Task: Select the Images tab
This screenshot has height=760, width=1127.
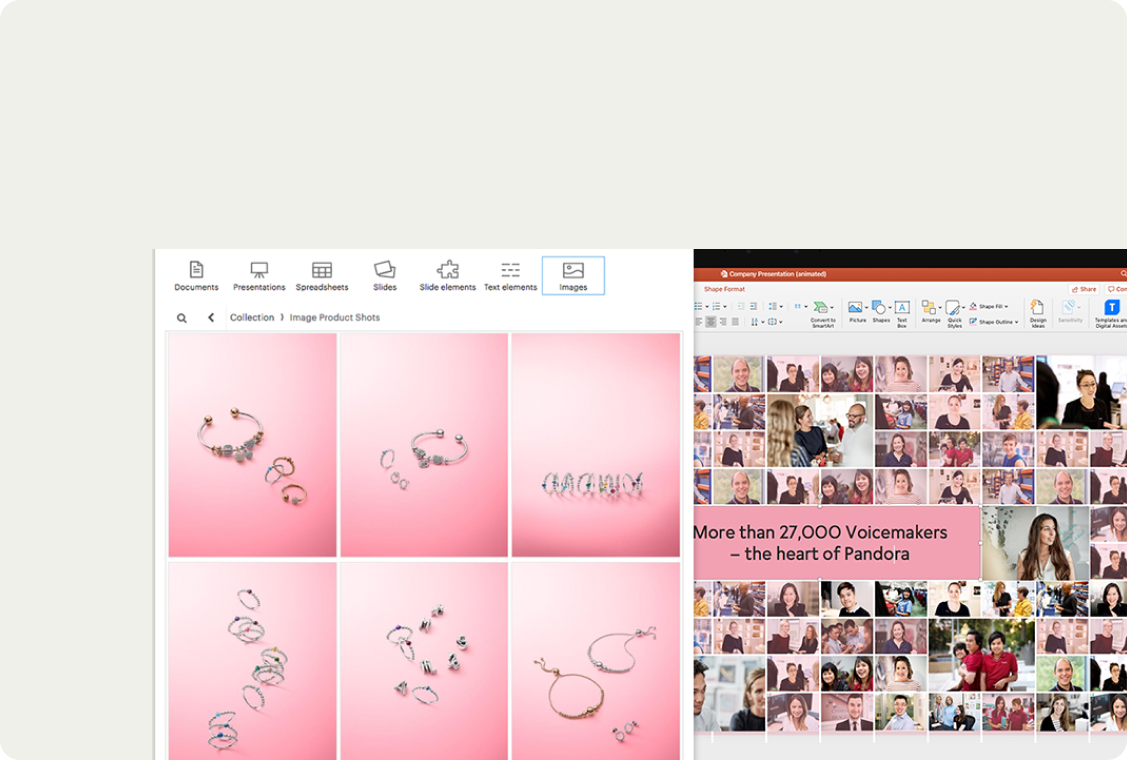Action: 573,275
